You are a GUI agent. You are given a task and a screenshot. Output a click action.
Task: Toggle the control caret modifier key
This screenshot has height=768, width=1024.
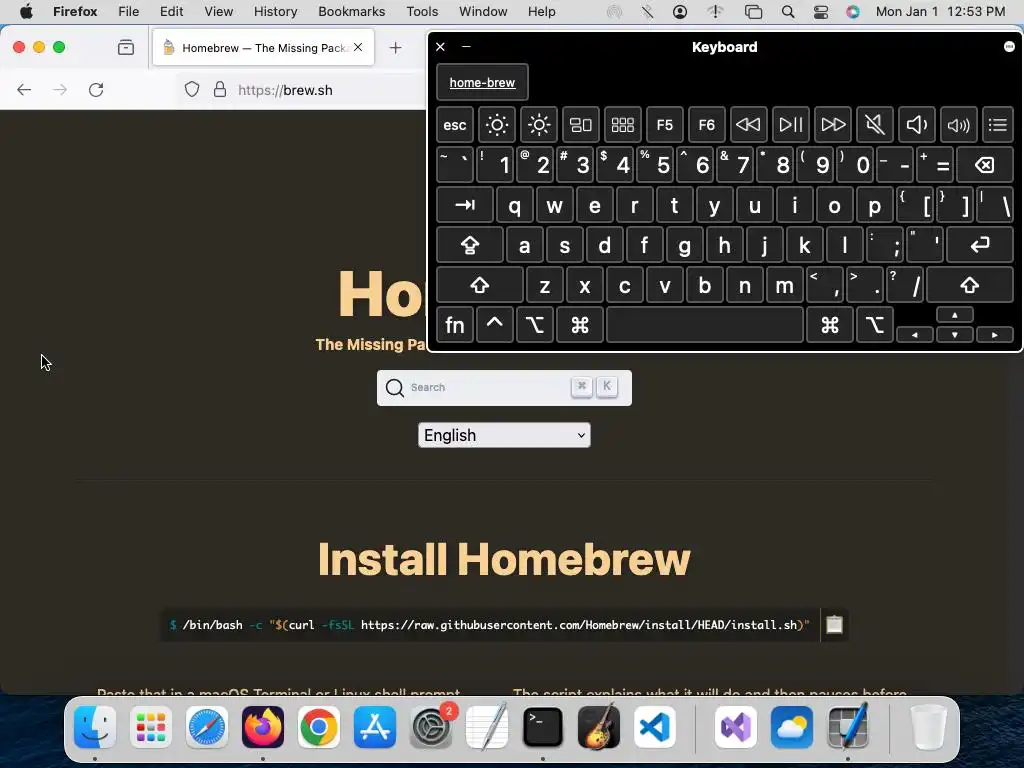tap(494, 325)
